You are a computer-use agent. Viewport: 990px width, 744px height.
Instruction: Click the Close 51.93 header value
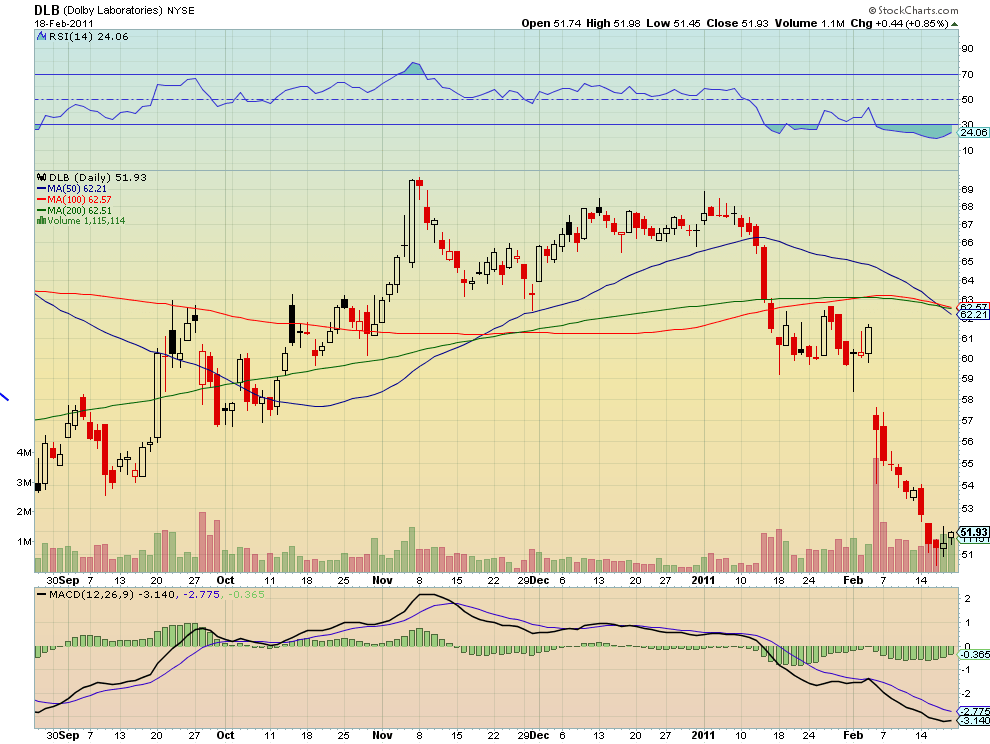pos(737,23)
